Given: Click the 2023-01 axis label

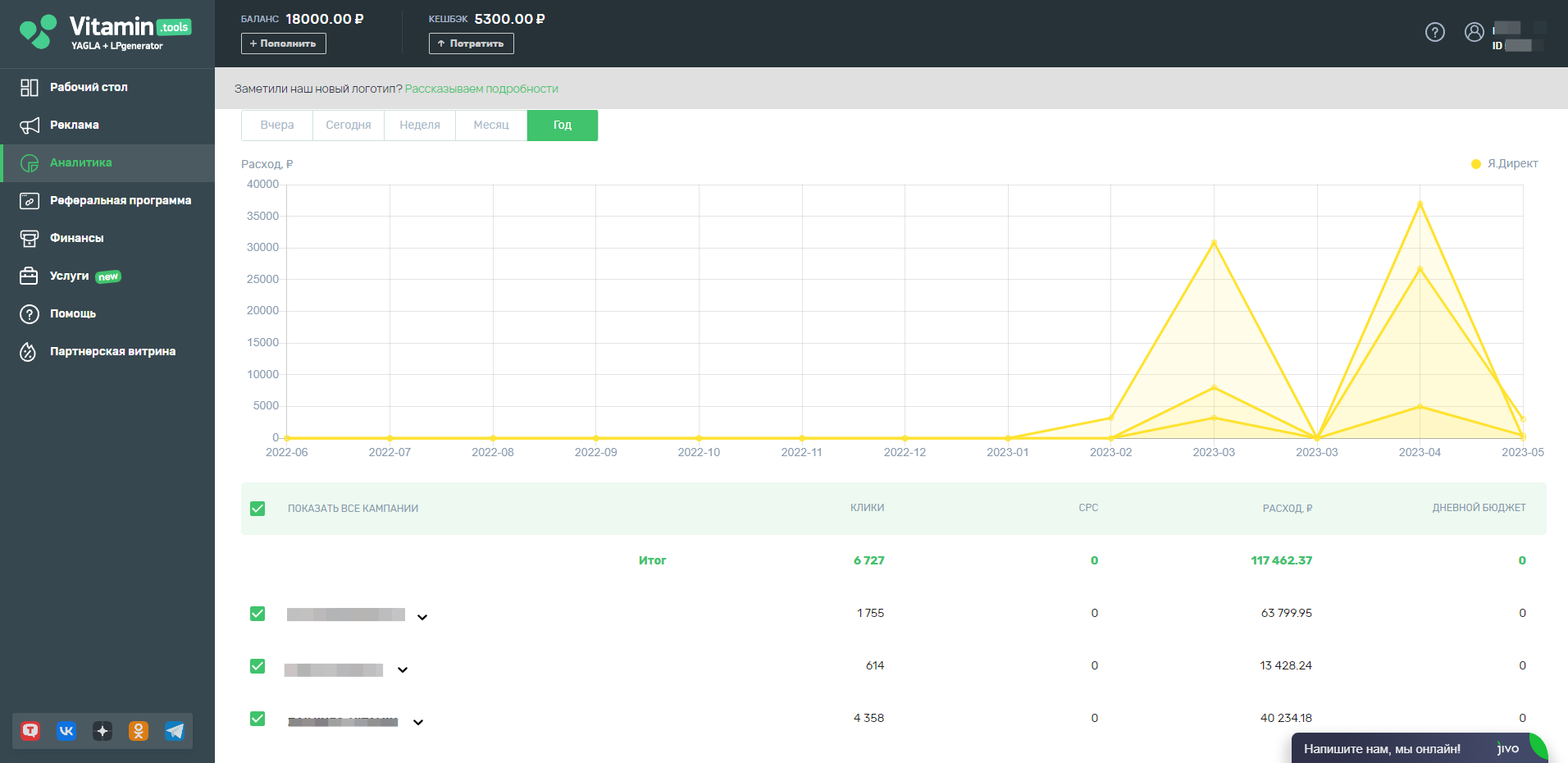Looking at the screenshot, I should [1008, 452].
